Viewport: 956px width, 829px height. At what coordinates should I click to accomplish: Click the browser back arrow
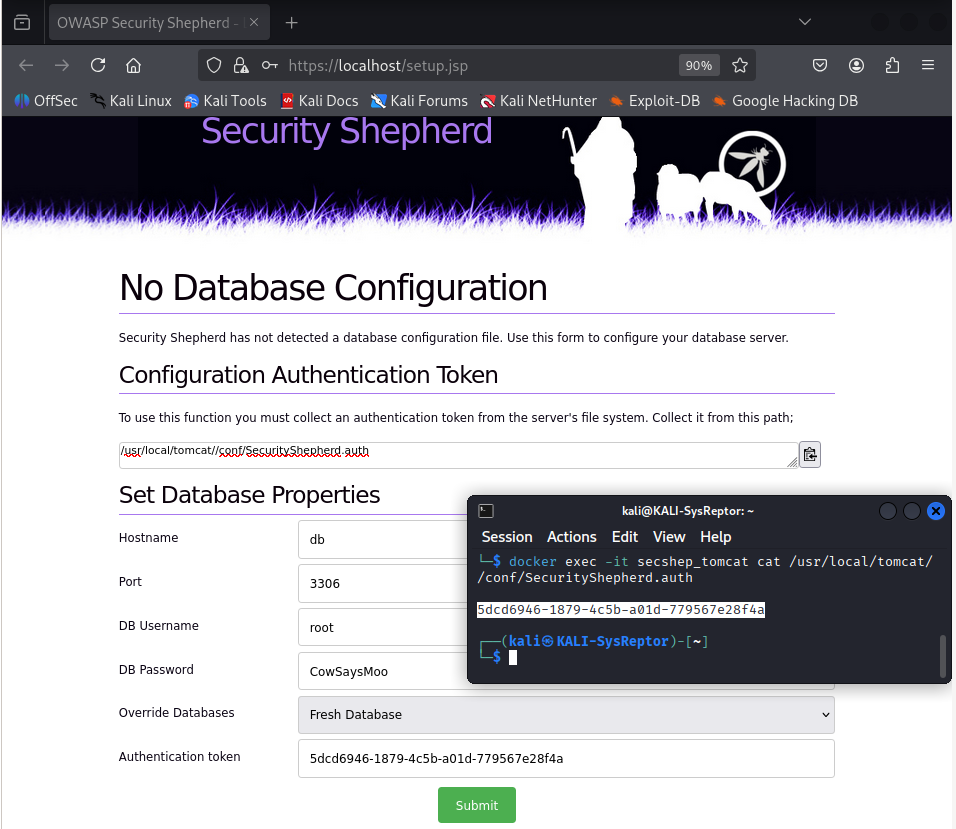point(26,65)
